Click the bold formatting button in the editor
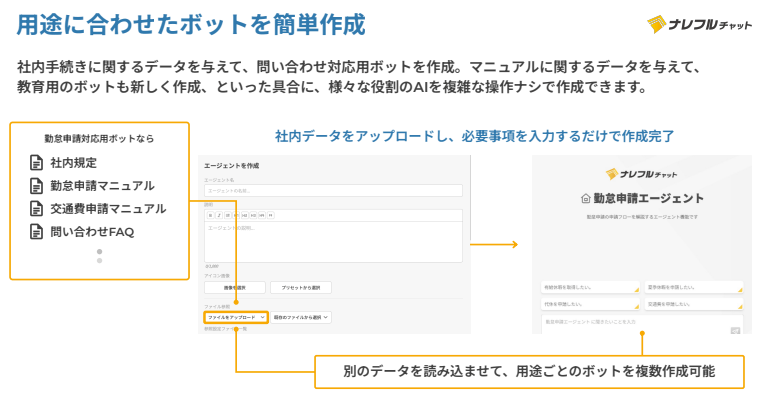Viewport: 769px width, 400px height. click(x=210, y=214)
